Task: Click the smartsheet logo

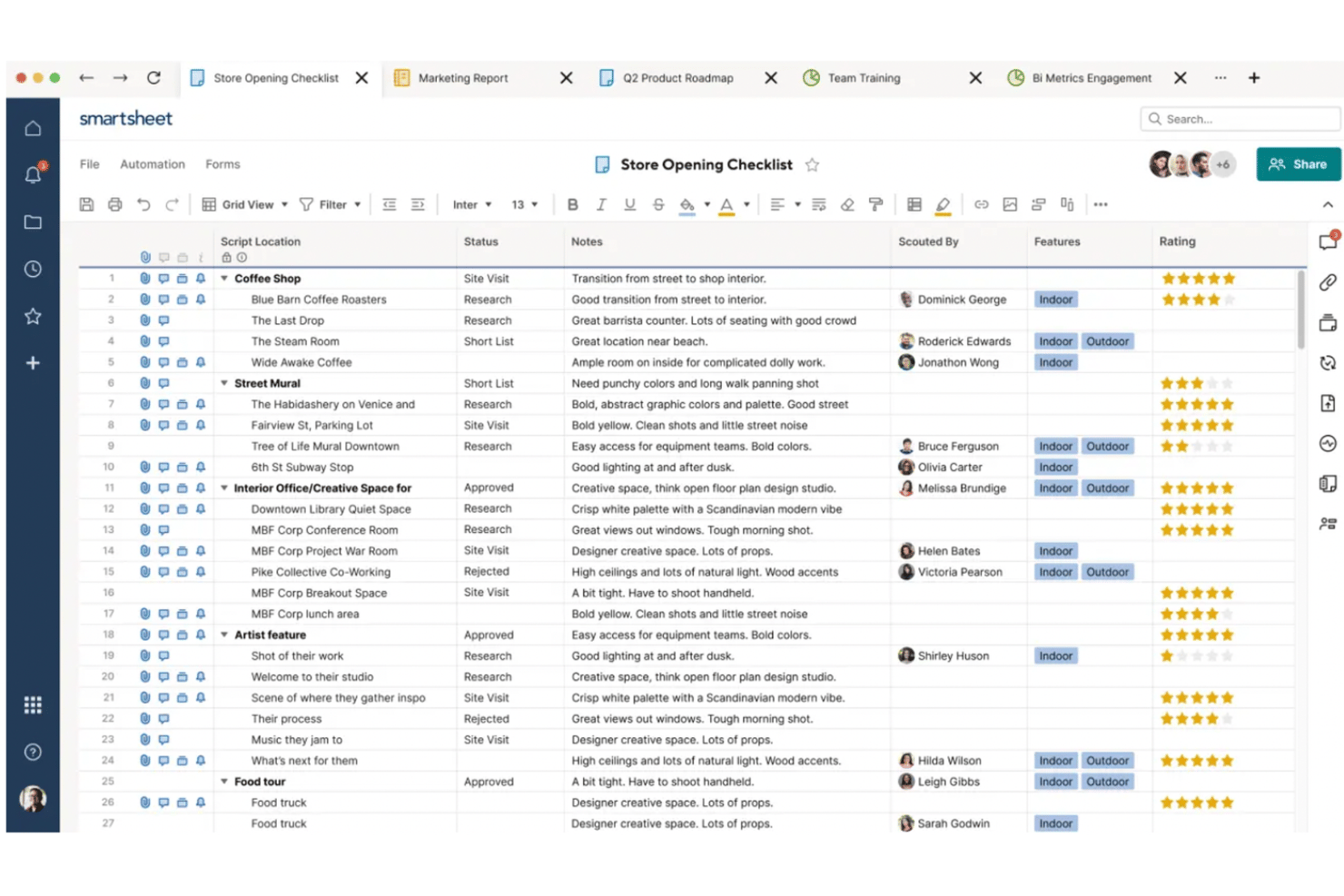Action: 125,118
